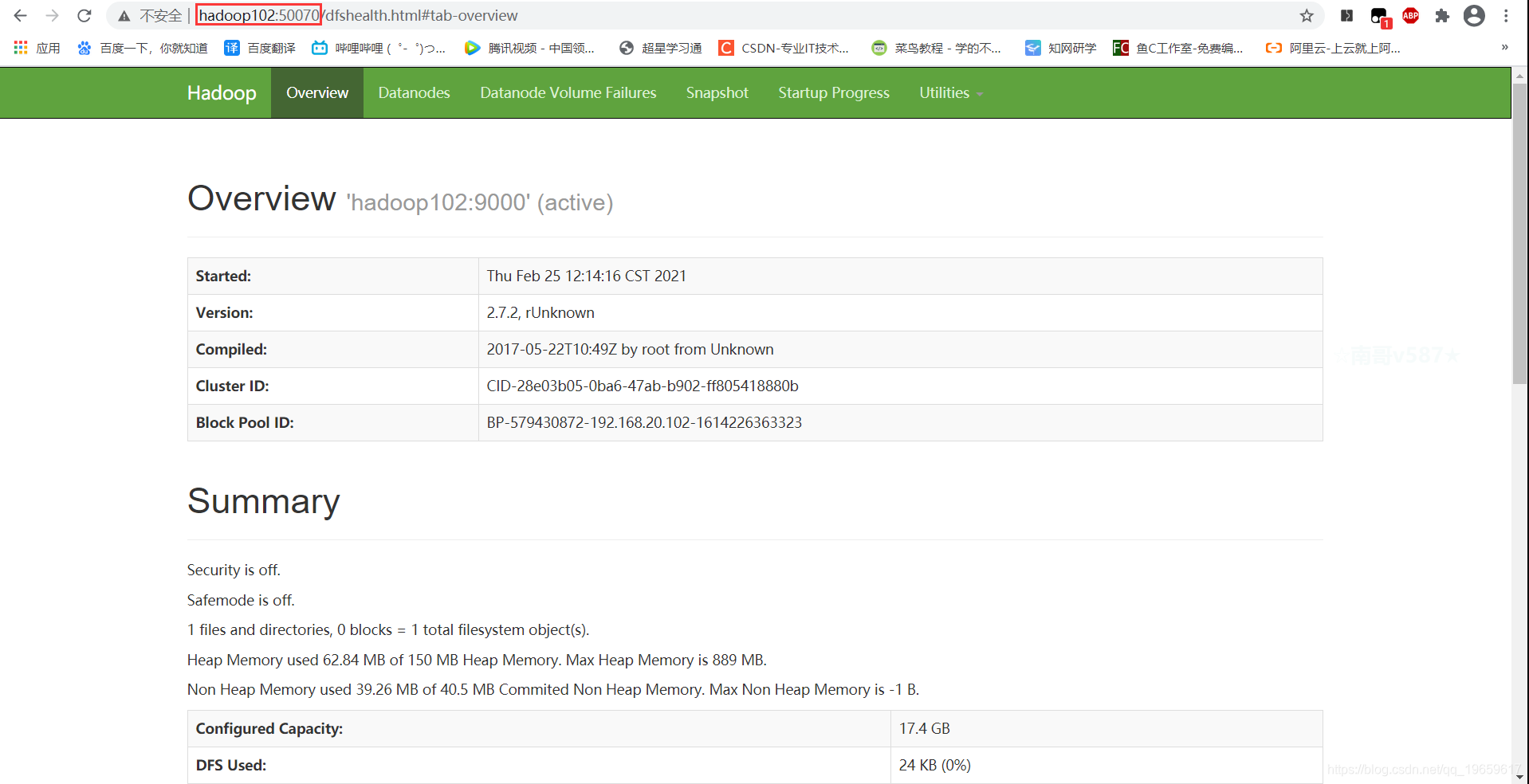Open the Bilibili bookmark
The image size is (1529, 784).
pos(379,48)
